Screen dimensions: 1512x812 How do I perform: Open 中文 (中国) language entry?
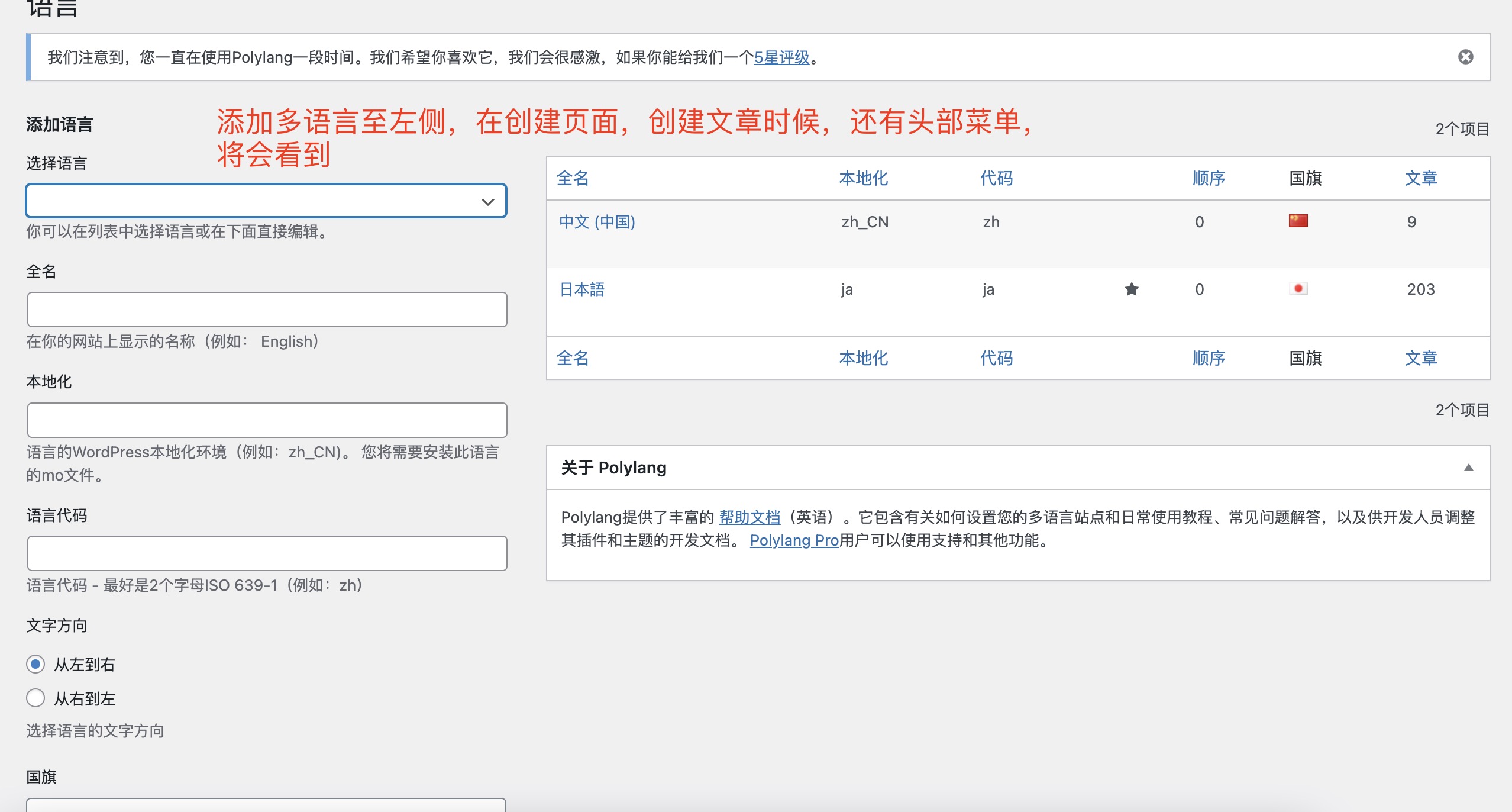pyautogui.click(x=597, y=222)
